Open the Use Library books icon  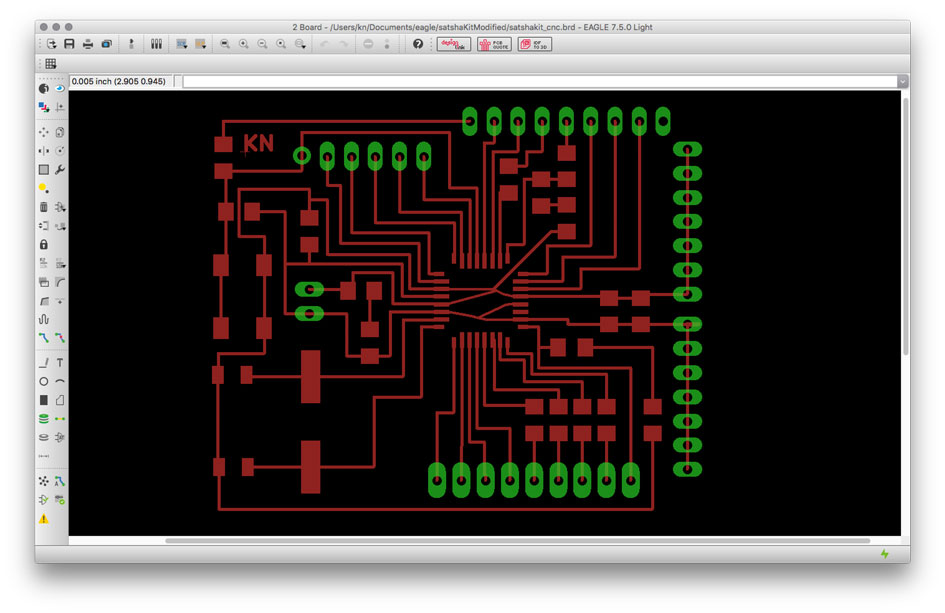(157, 44)
